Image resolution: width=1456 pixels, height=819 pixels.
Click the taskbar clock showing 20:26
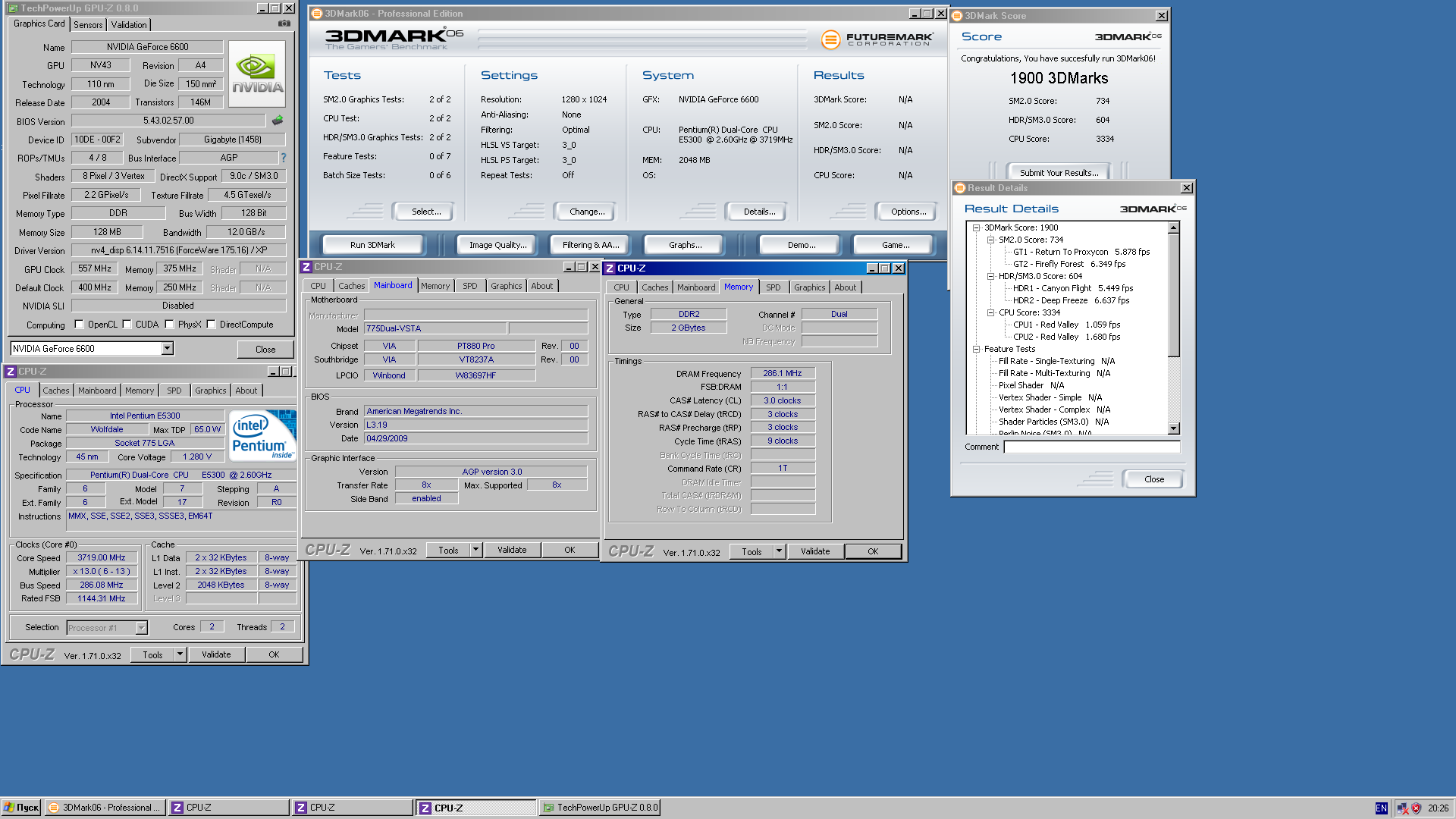click(1438, 808)
